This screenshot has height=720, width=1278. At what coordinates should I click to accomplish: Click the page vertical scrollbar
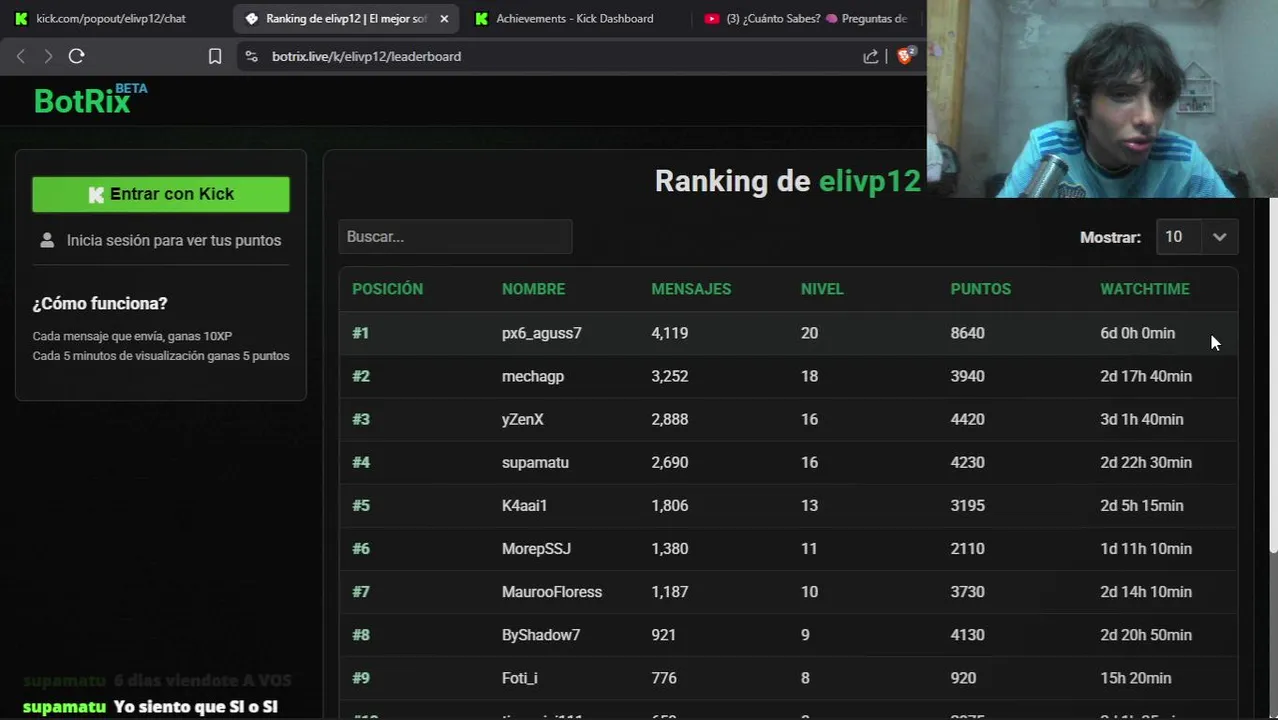[1273, 375]
